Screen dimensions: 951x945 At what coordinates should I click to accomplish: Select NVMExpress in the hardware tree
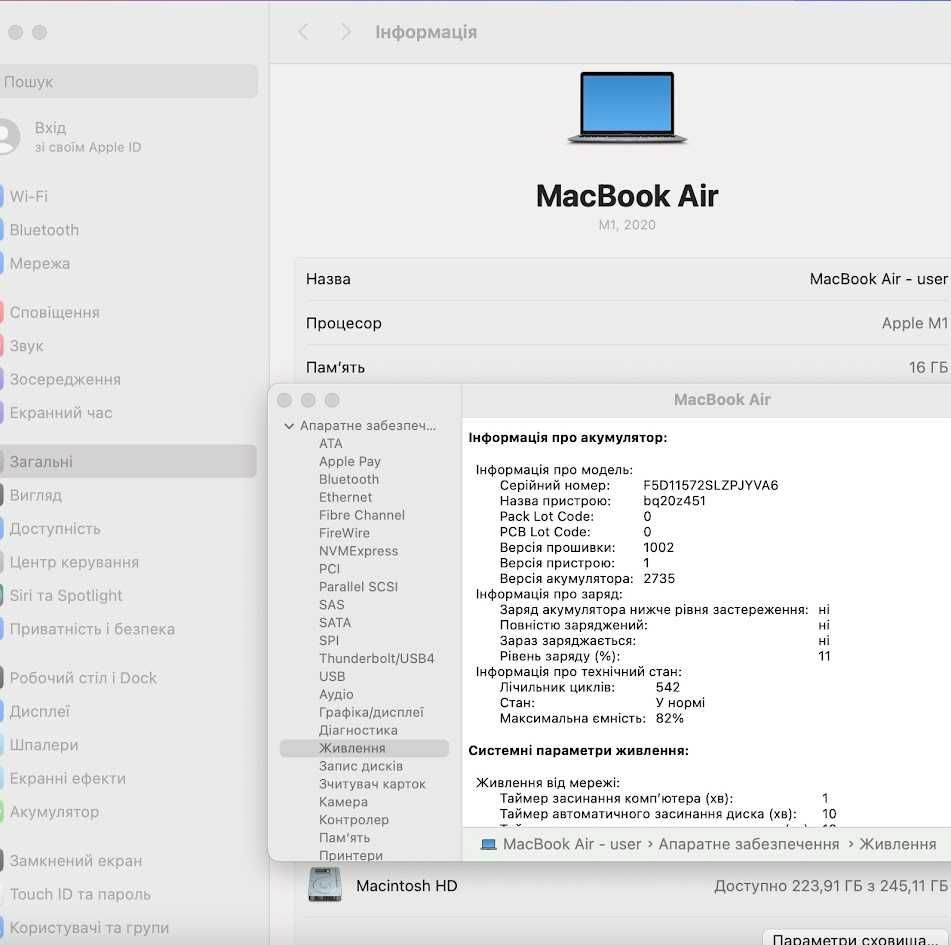[358, 551]
